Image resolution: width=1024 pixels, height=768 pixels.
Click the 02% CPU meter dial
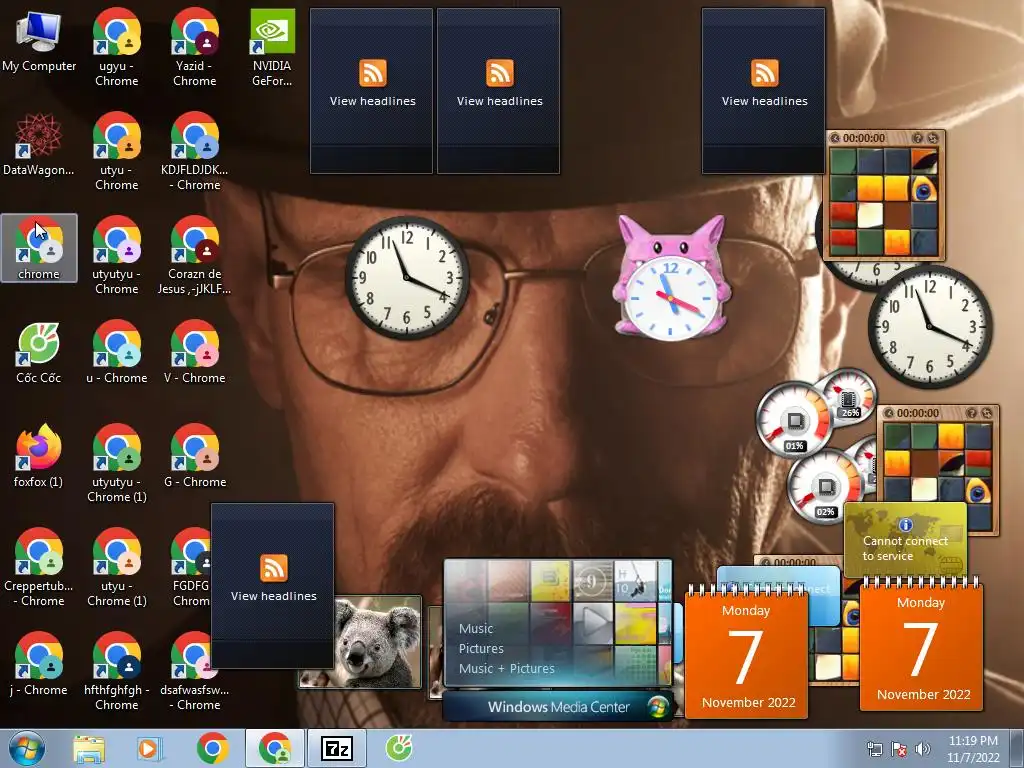tap(825, 485)
